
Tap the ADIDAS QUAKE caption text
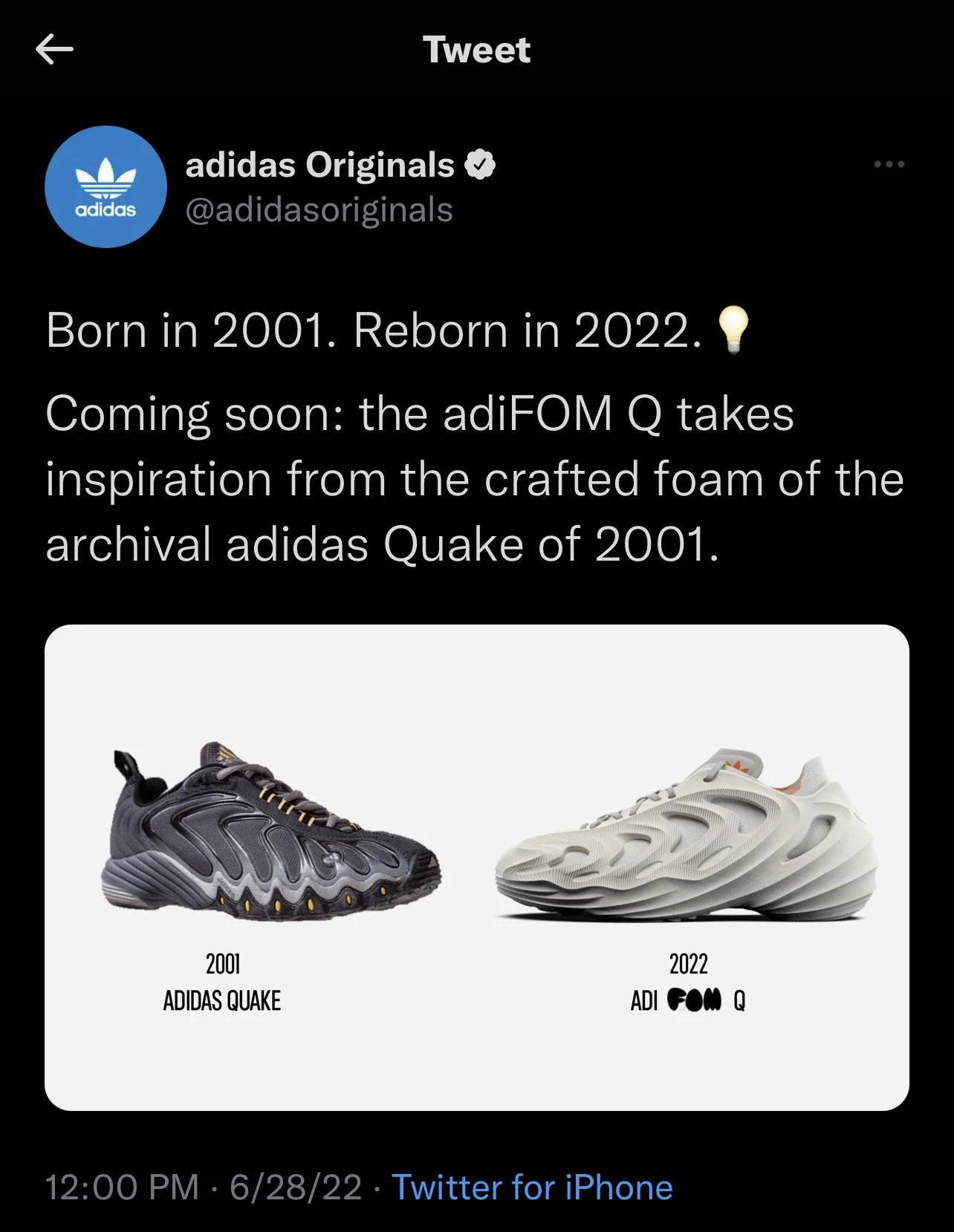point(222,1001)
